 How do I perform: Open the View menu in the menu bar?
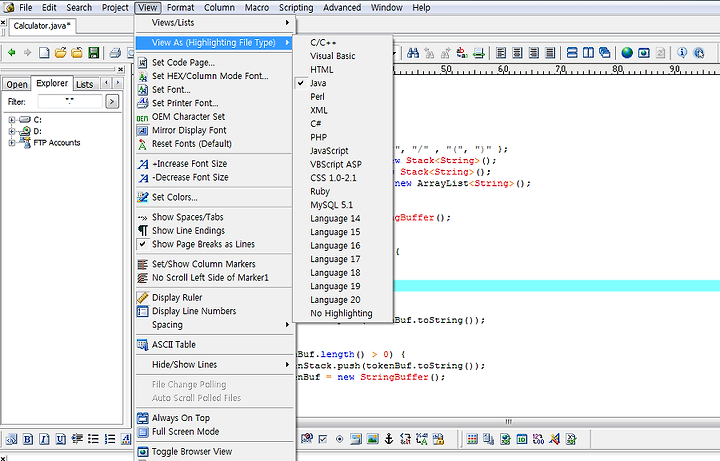point(148,8)
